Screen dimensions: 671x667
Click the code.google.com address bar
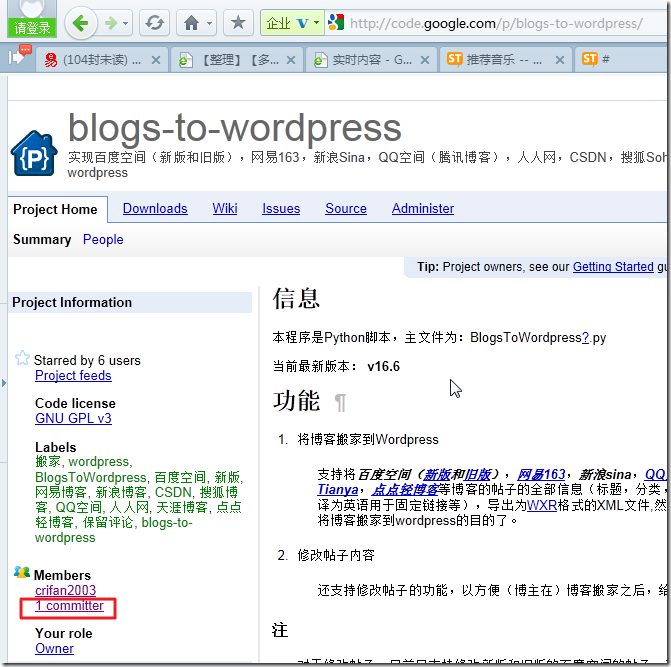(496, 23)
